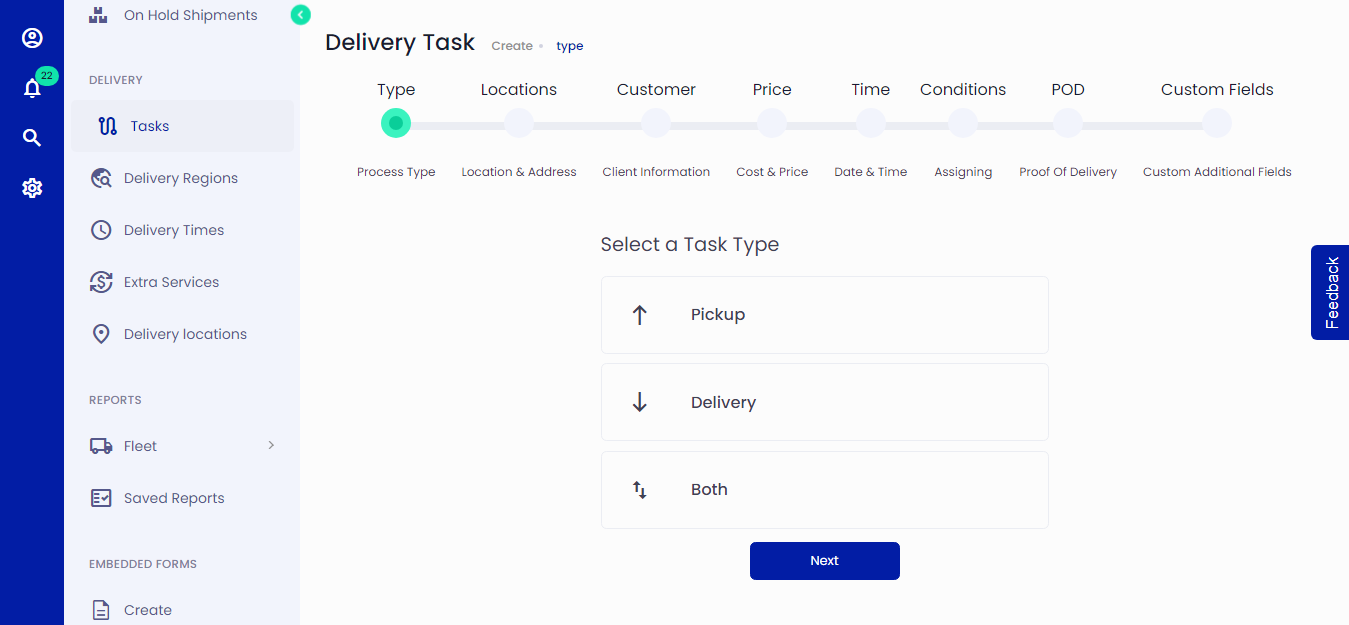This screenshot has width=1349, height=625.
Task: Open the Feedback panel
Action: [x=1331, y=292]
